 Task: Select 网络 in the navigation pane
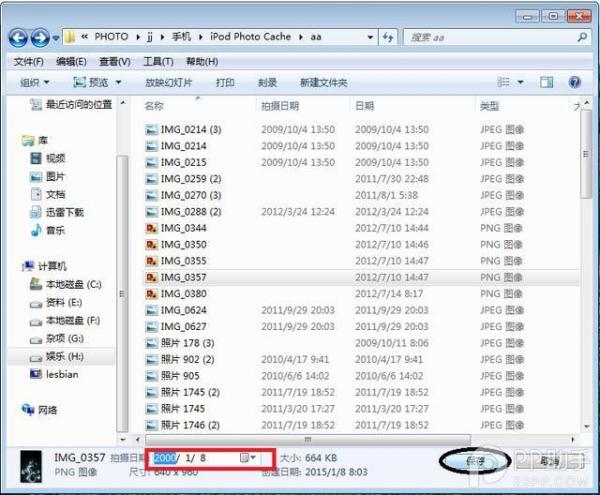[39, 410]
